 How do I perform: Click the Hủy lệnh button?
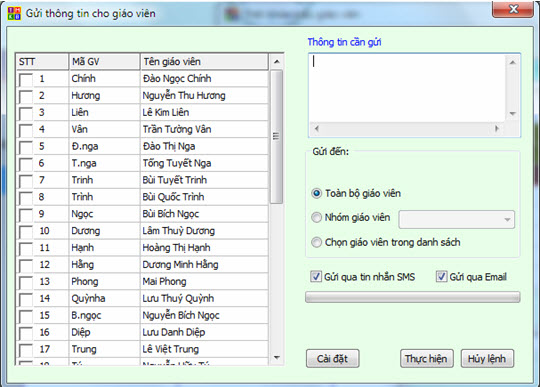(487, 359)
